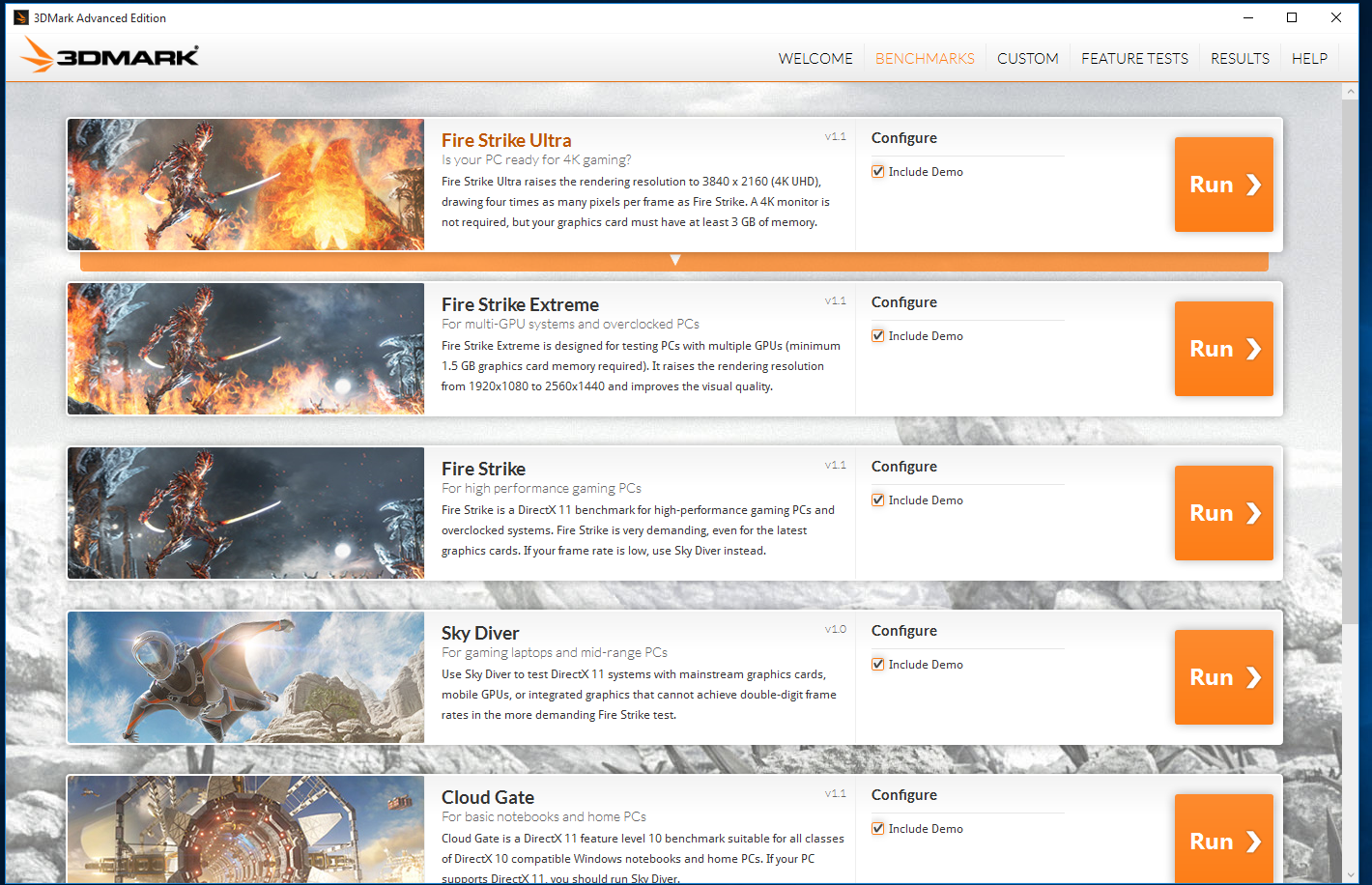Click the scroll up arrow of the scrollbar
This screenshot has width=1372, height=885.
coord(1350,93)
